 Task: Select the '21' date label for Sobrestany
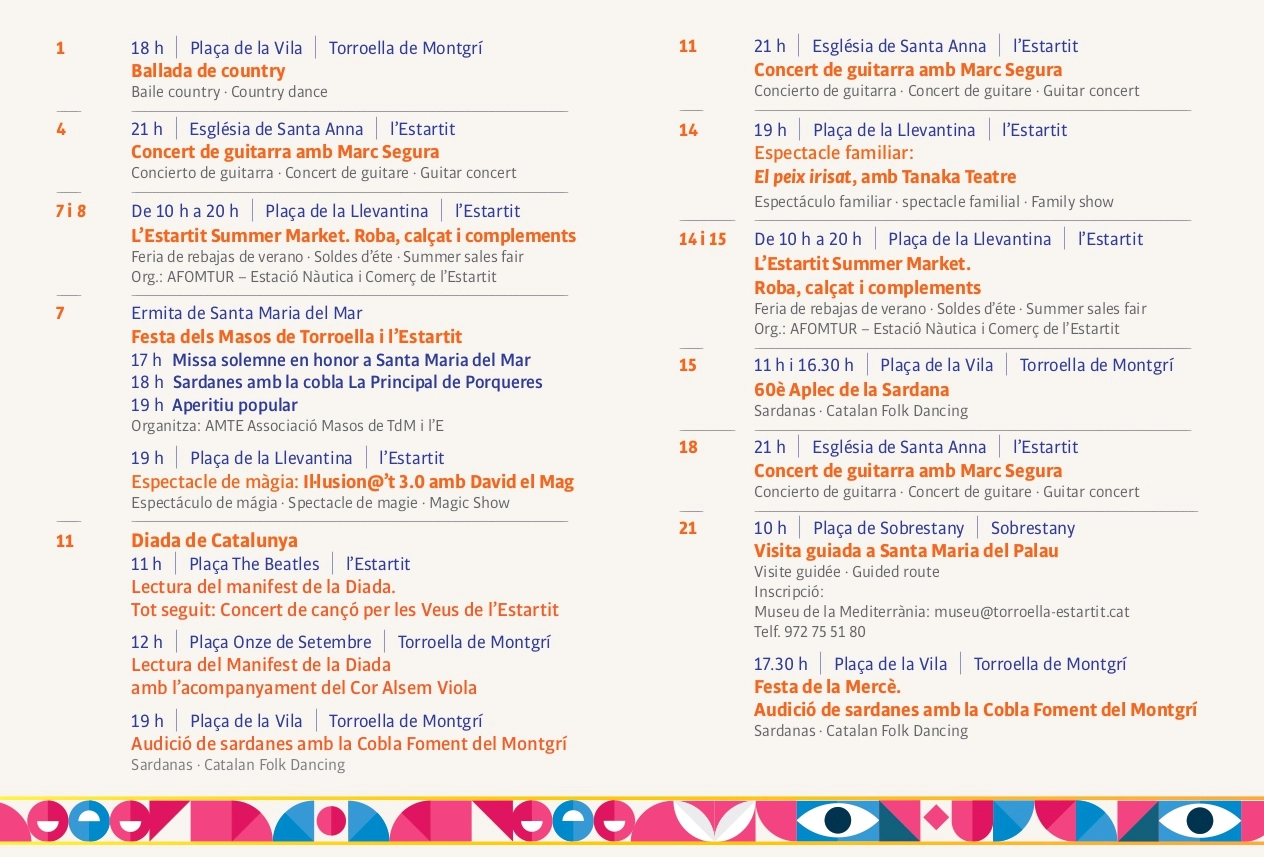688,528
